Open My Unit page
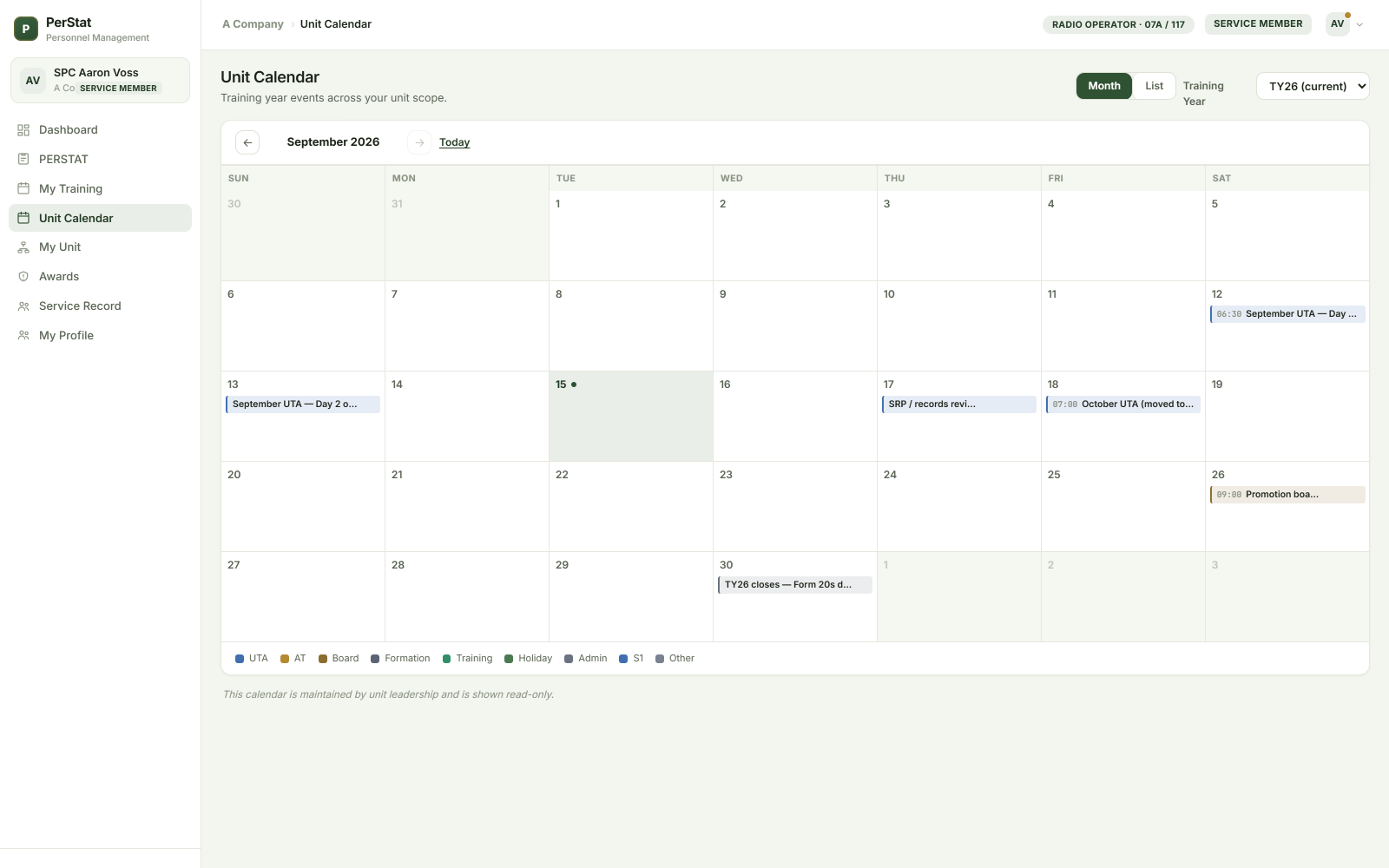The height and width of the screenshot is (868, 1389). pos(100,247)
